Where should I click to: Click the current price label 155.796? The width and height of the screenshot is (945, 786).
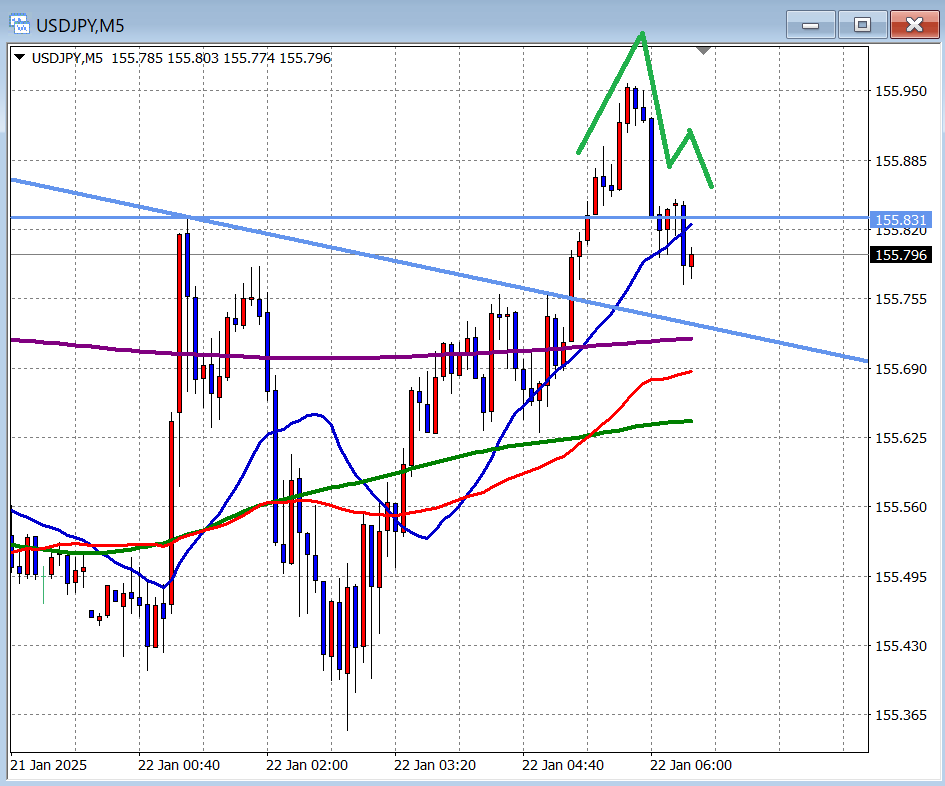coord(902,255)
